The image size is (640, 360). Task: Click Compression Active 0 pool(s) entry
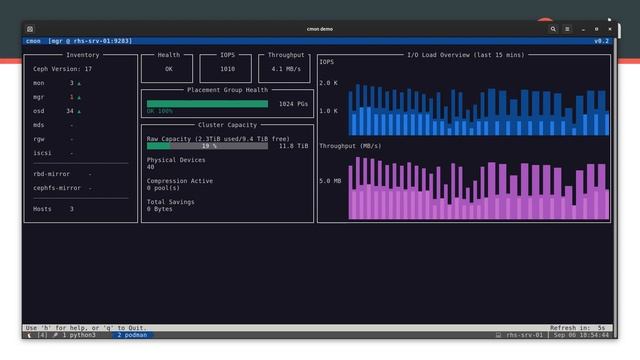click(x=180, y=184)
